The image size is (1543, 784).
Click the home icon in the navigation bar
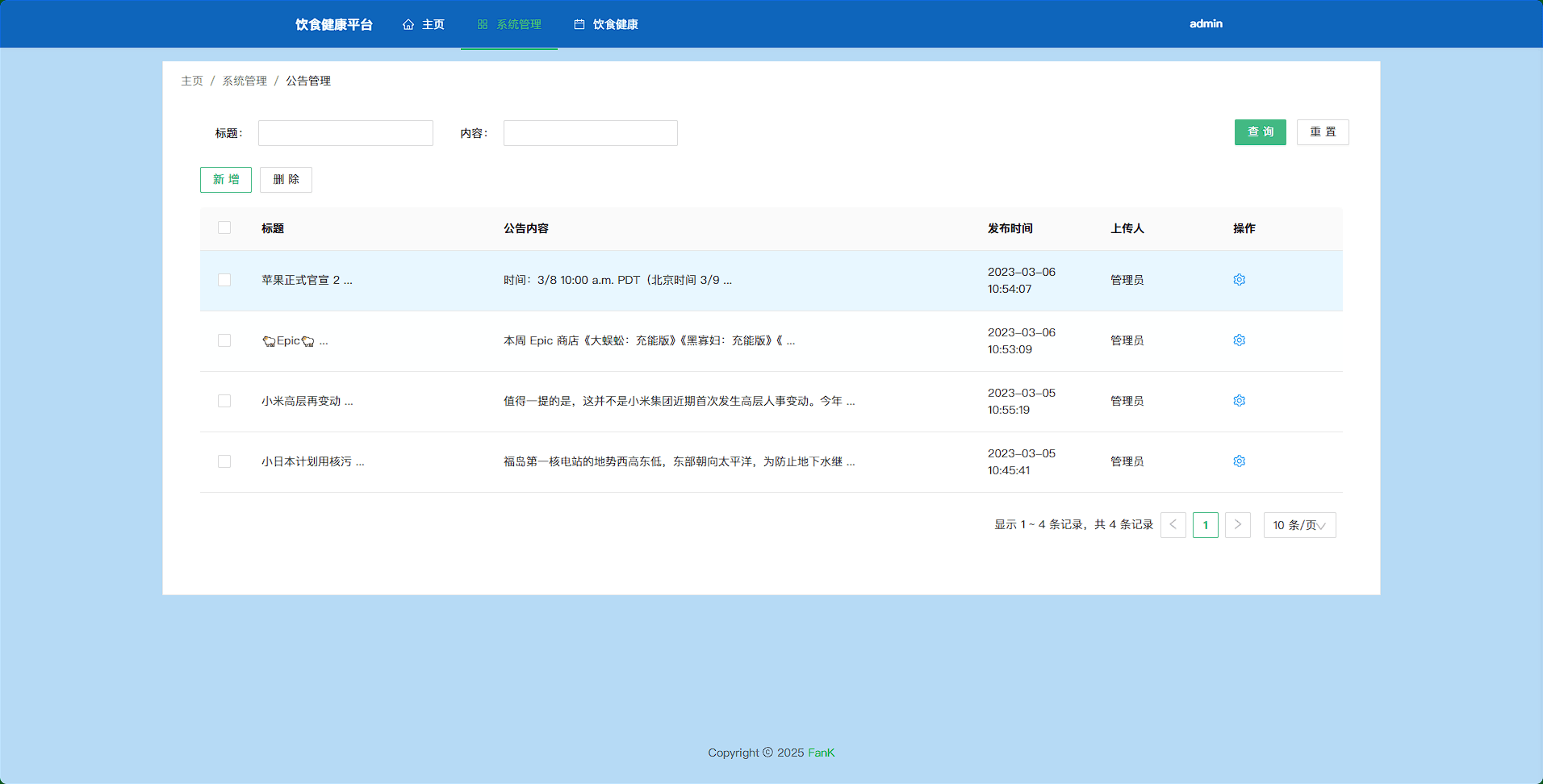pyautogui.click(x=408, y=24)
